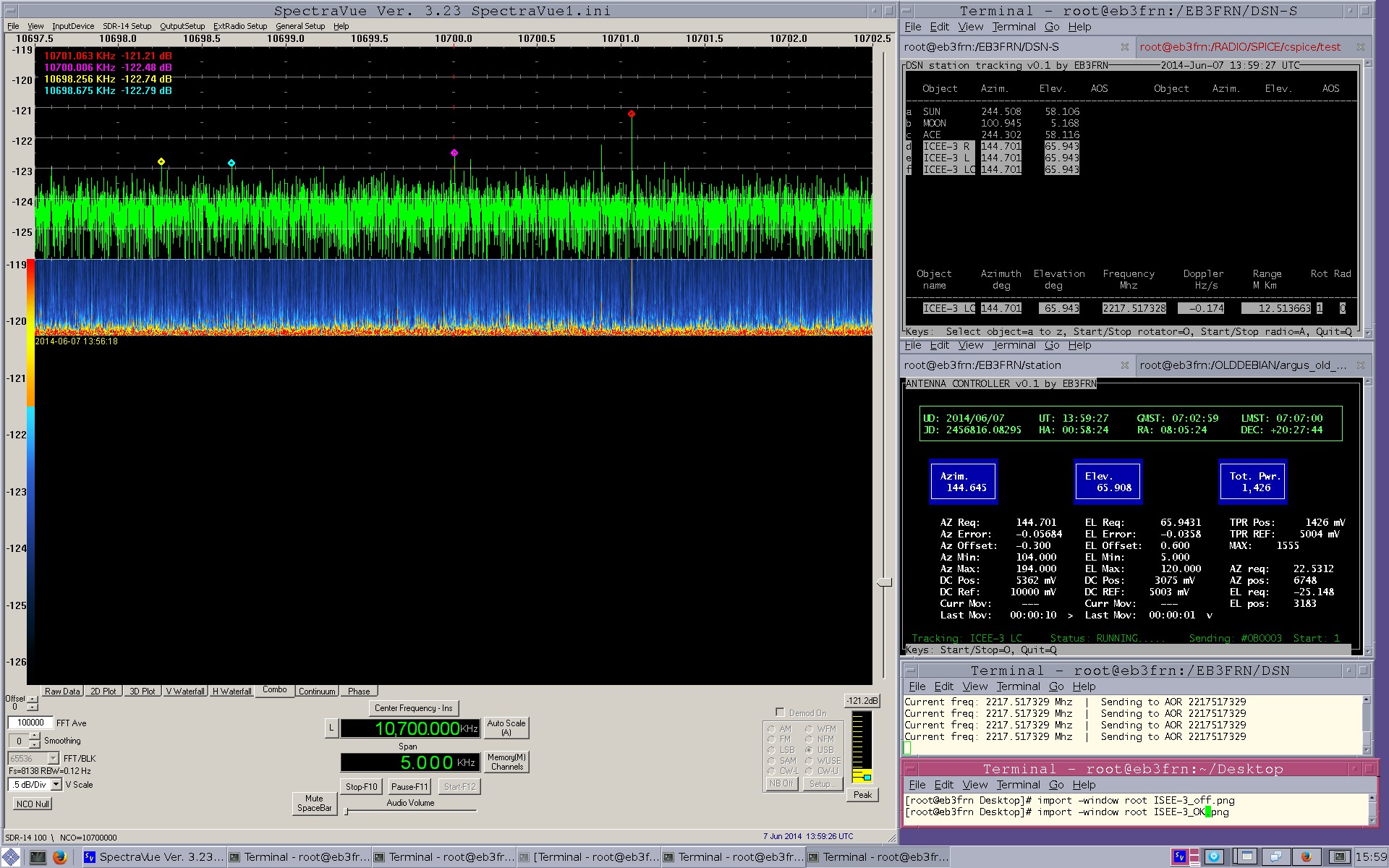This screenshot has height=868, width=1389.
Task: Click the magenta marker at 10700 KHz
Action: point(454,153)
